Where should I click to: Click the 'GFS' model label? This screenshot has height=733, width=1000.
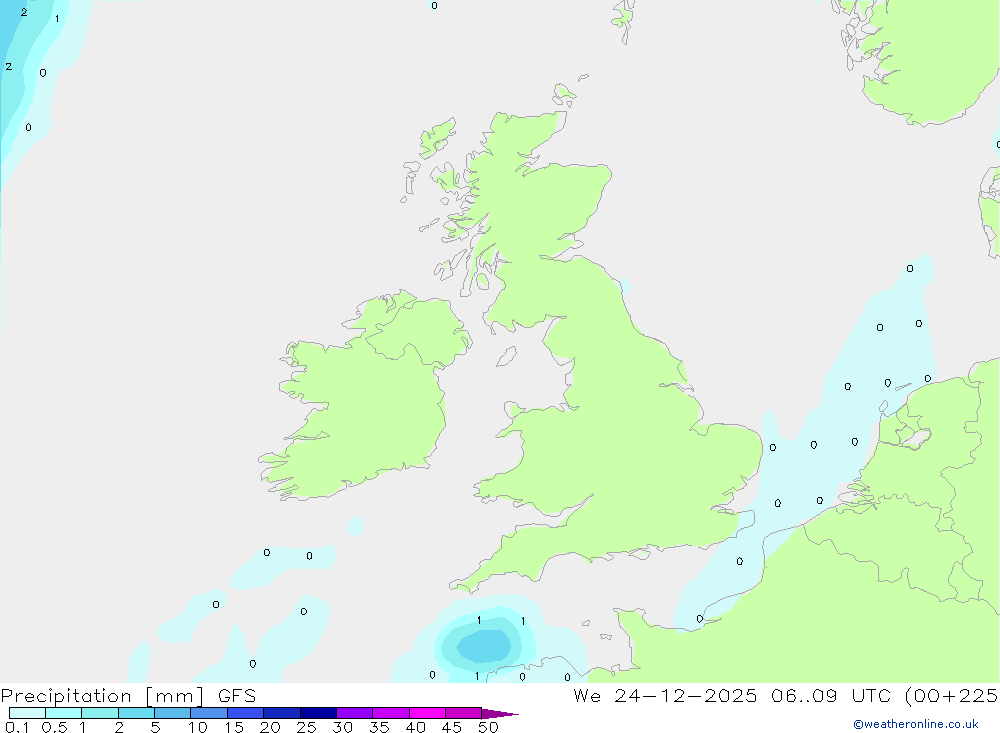point(237,696)
